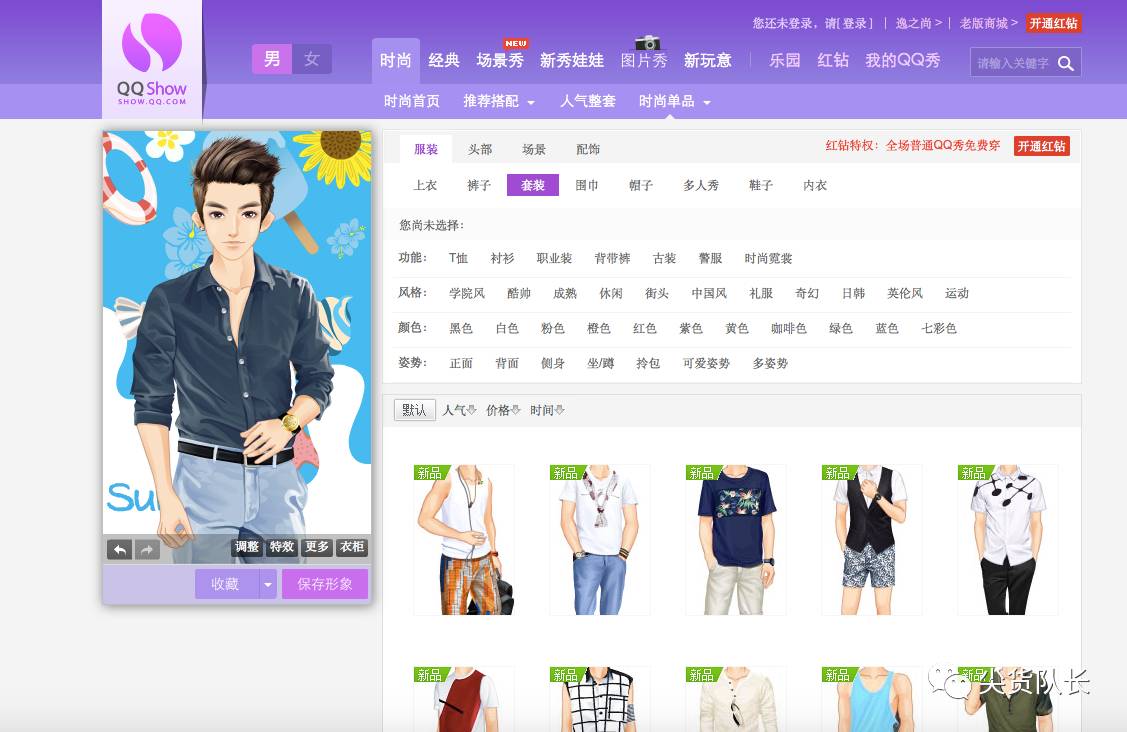Click the 登录 link
This screenshot has height=732, width=1127.
(855, 24)
